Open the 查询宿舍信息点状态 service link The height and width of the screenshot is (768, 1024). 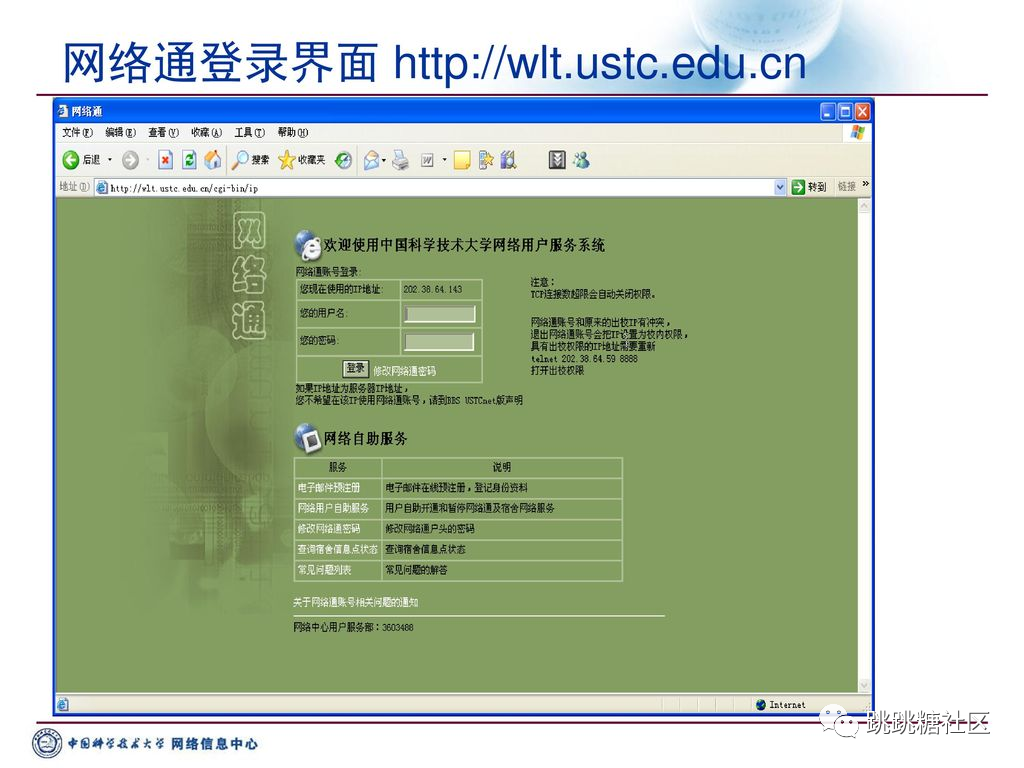pyautogui.click(x=338, y=549)
